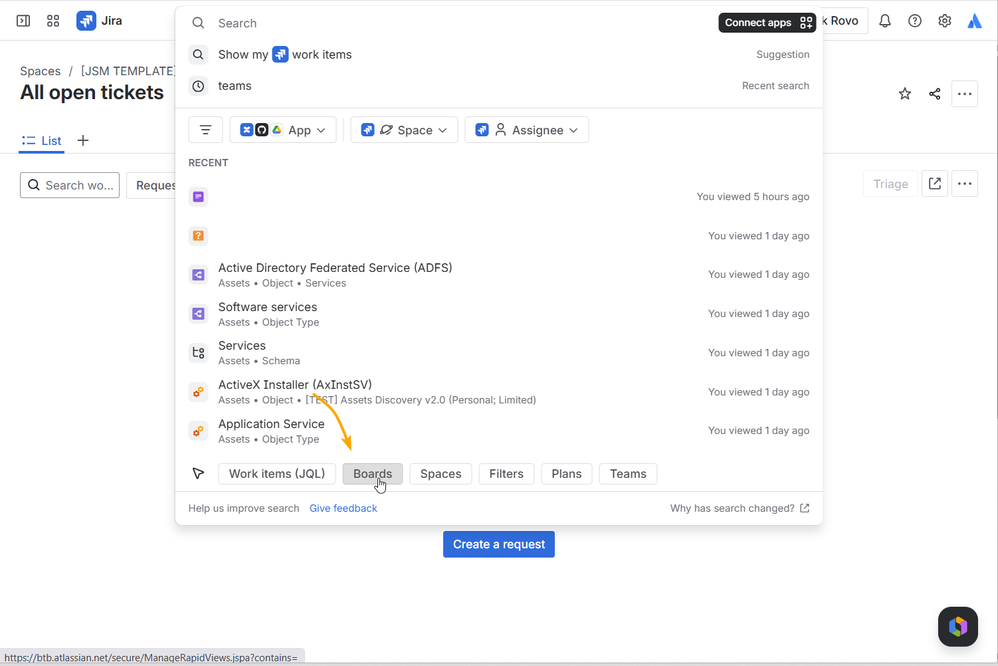Open queue in new window icon
This screenshot has height=666, width=998.
[x=934, y=184]
